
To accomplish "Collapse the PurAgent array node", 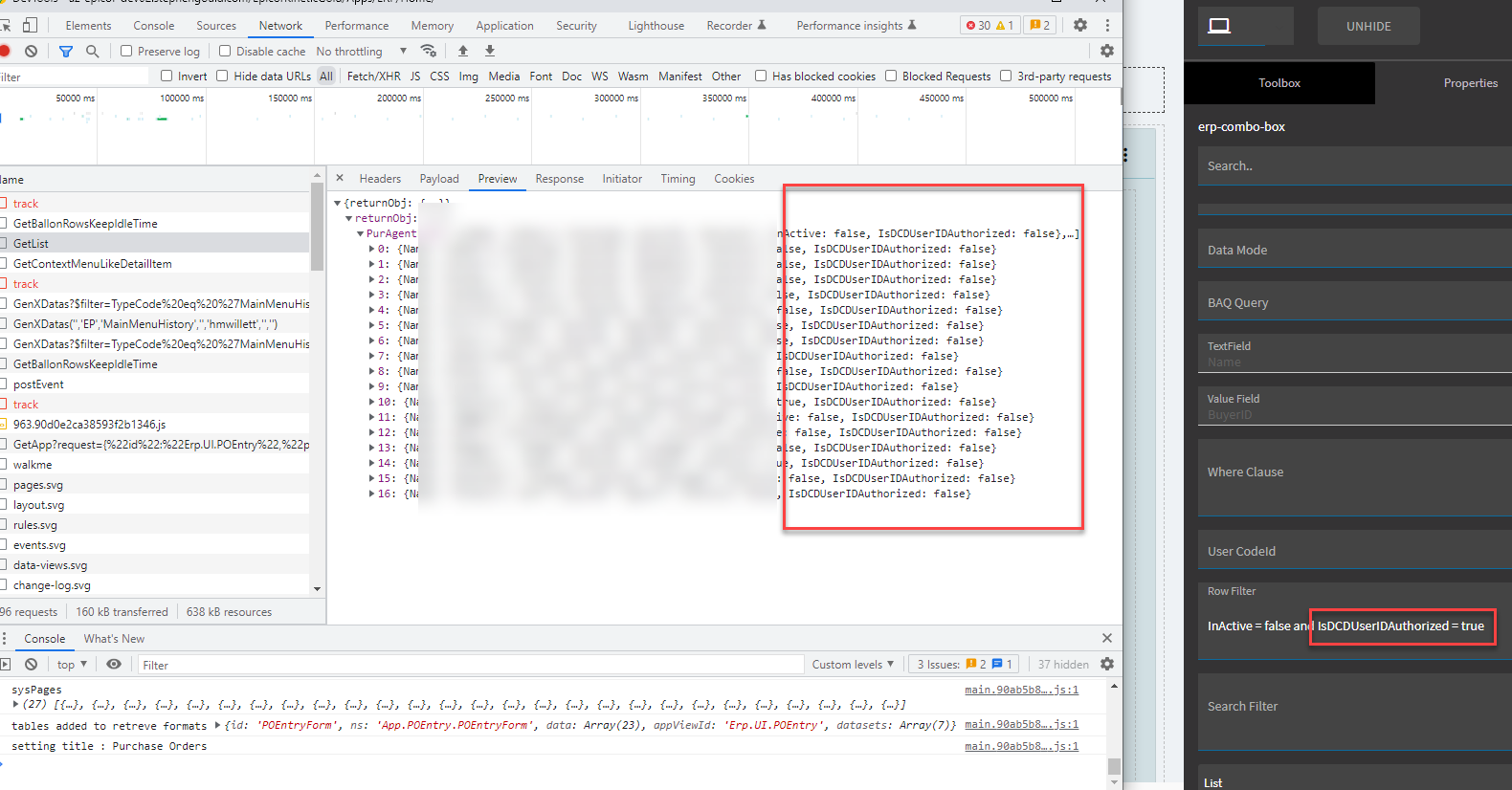I will (x=360, y=233).
